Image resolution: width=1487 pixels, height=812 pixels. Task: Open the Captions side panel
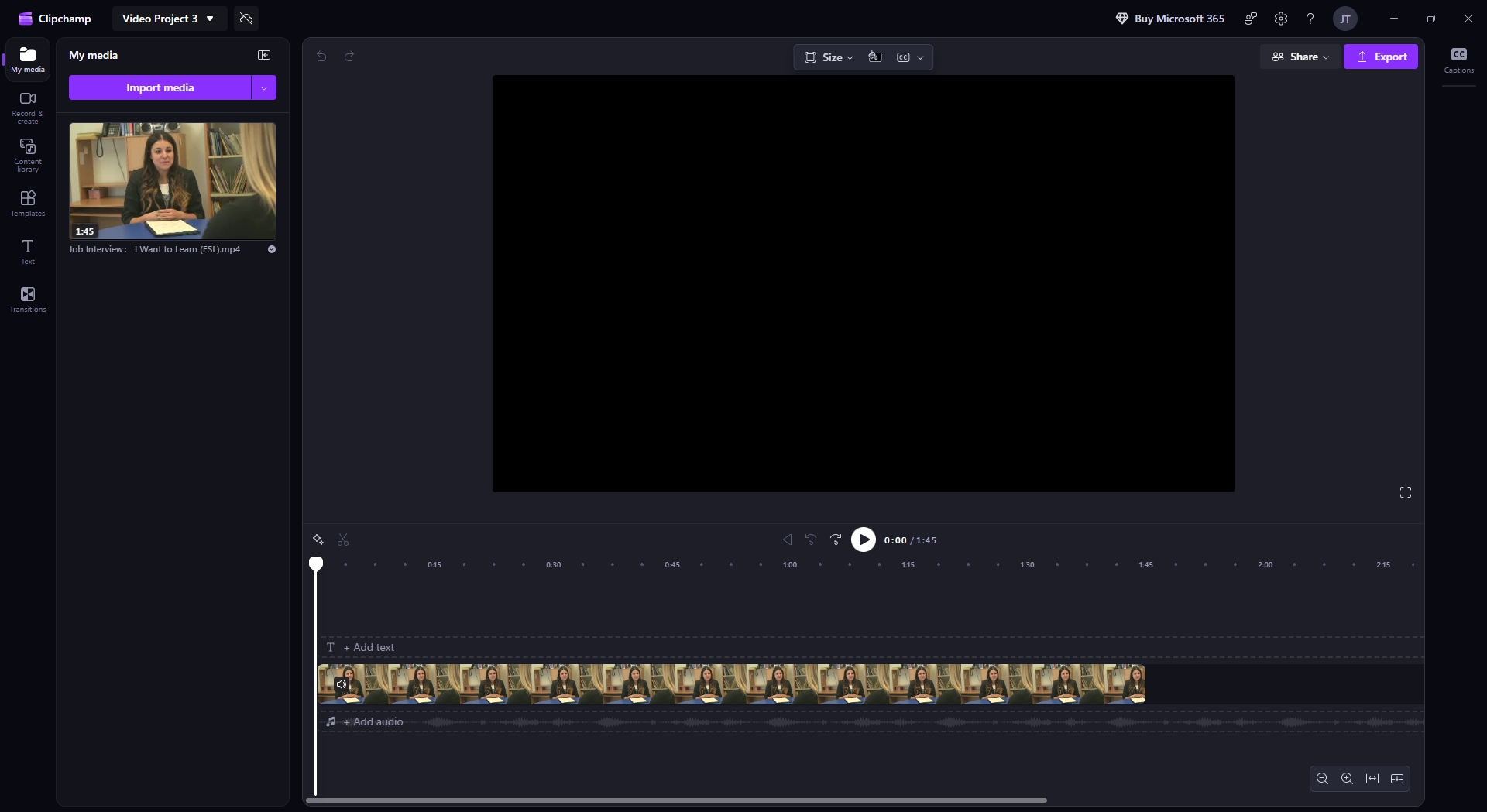point(1458,60)
